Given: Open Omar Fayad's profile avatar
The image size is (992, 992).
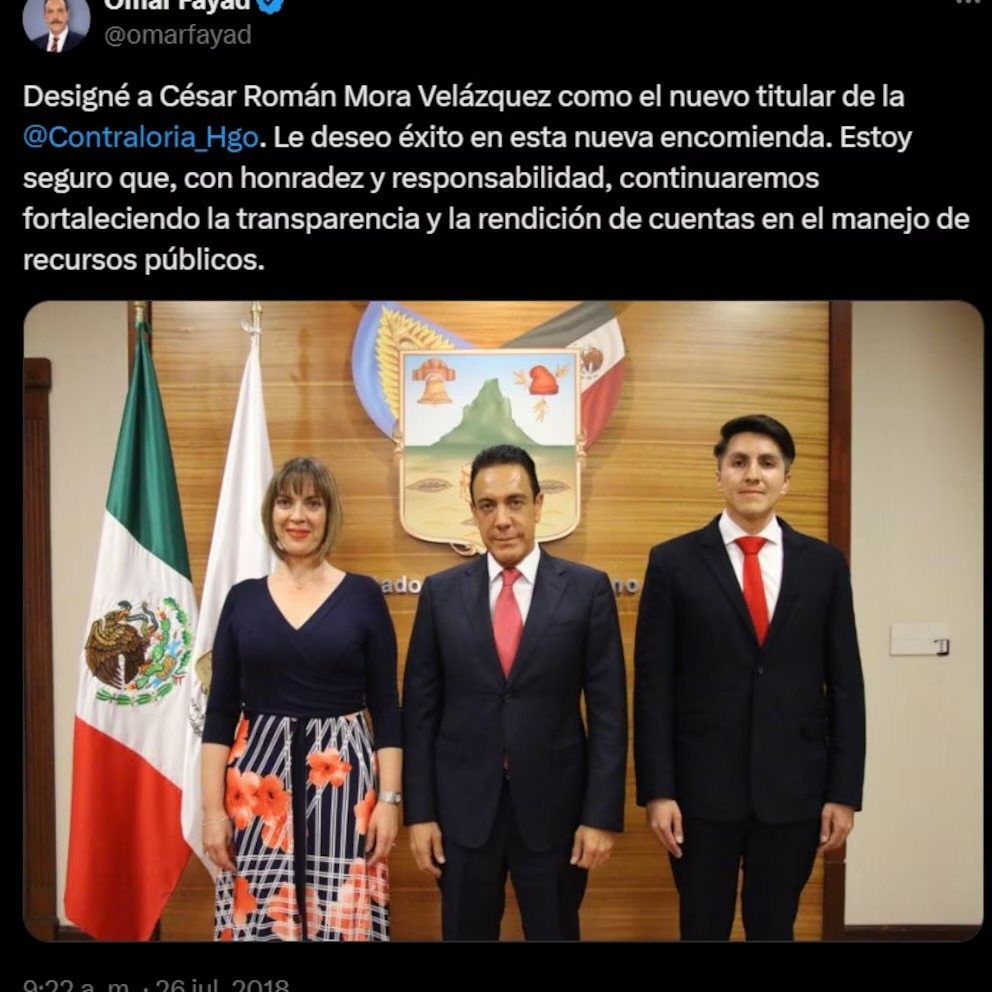Looking at the screenshot, I should tap(56, 23).
